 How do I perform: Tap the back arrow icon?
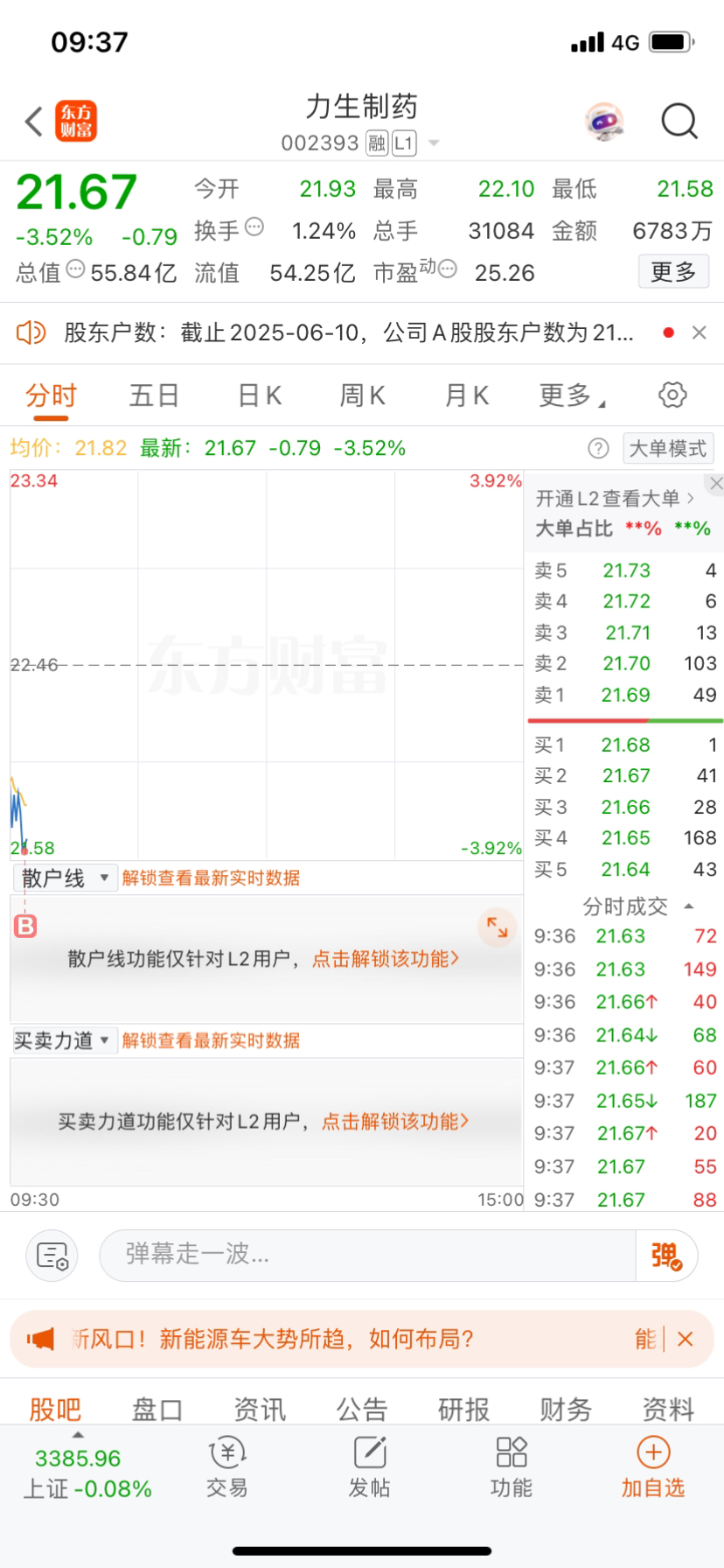click(x=34, y=122)
